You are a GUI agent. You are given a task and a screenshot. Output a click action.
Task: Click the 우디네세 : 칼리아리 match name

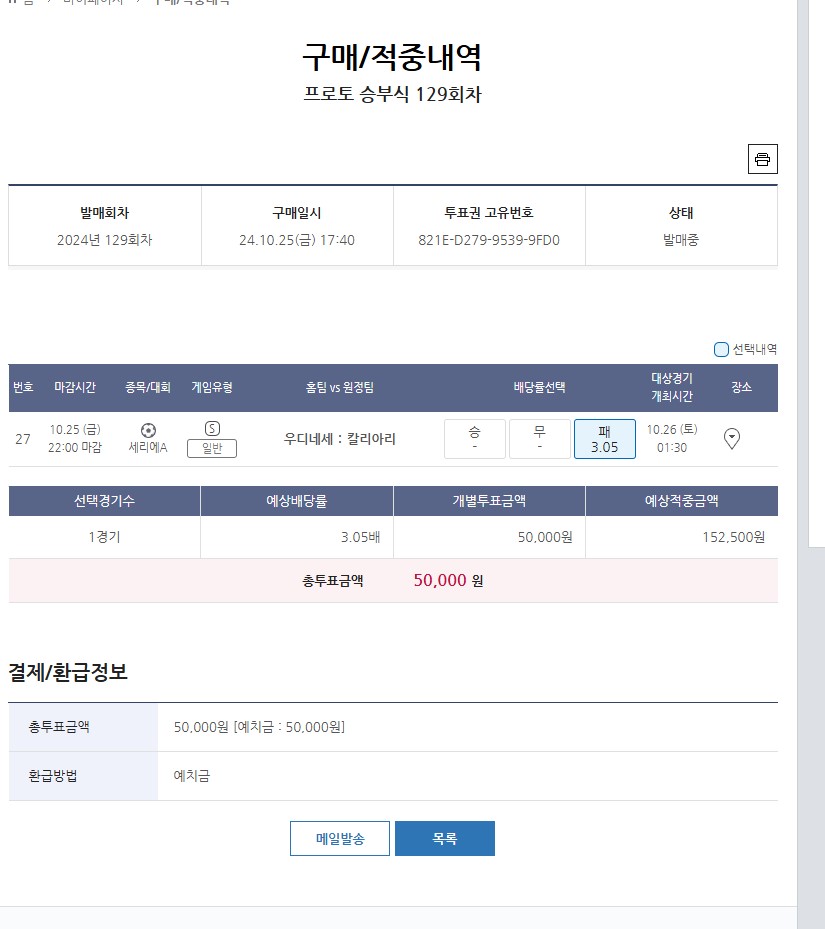click(340, 439)
